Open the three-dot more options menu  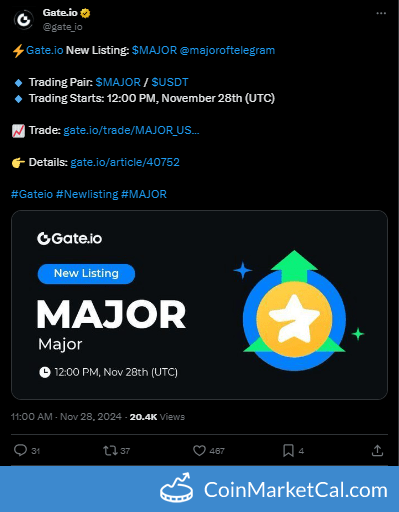(x=381, y=13)
